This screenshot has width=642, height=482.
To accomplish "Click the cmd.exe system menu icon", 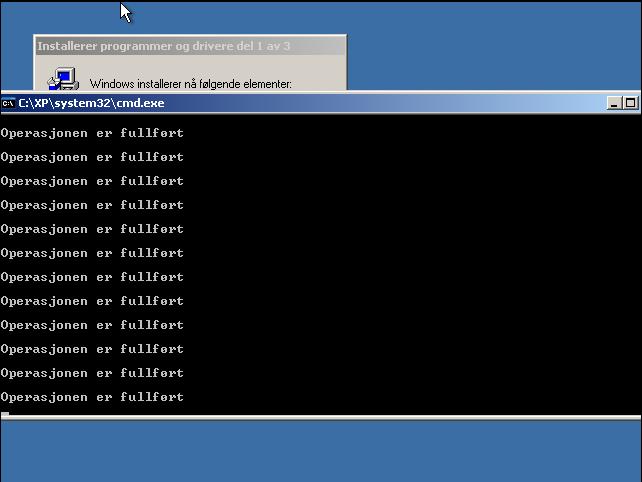I will click(8, 103).
